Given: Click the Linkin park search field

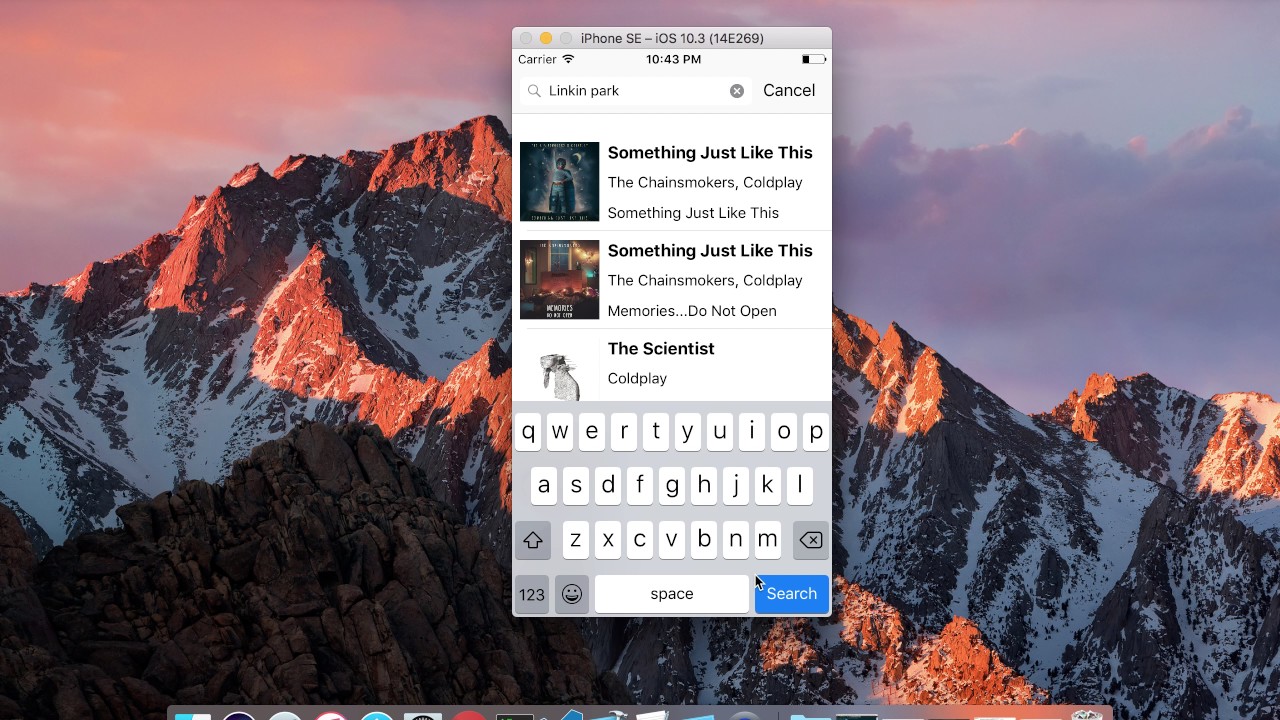Looking at the screenshot, I should (x=636, y=91).
